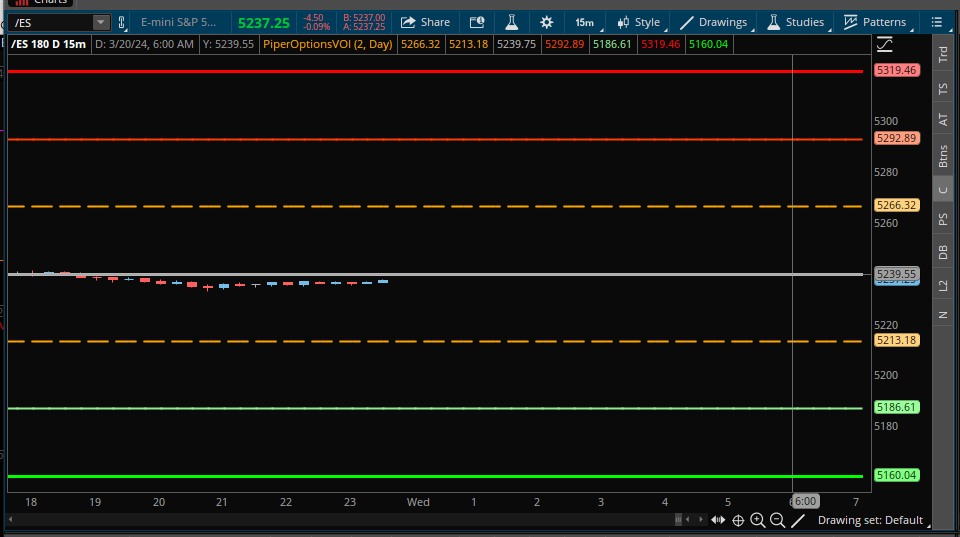Click the scrollbar left step arrow
The height and width of the screenshot is (537, 960).
(x=688, y=520)
